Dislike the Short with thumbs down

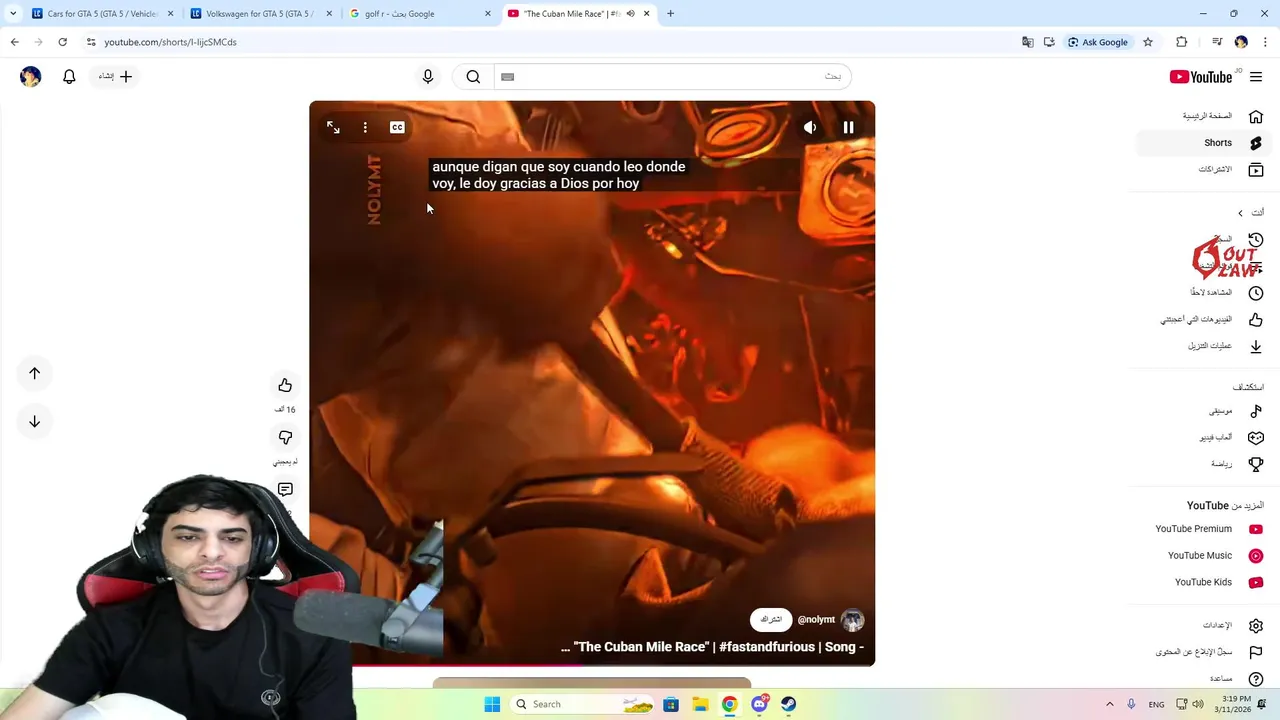click(x=285, y=437)
